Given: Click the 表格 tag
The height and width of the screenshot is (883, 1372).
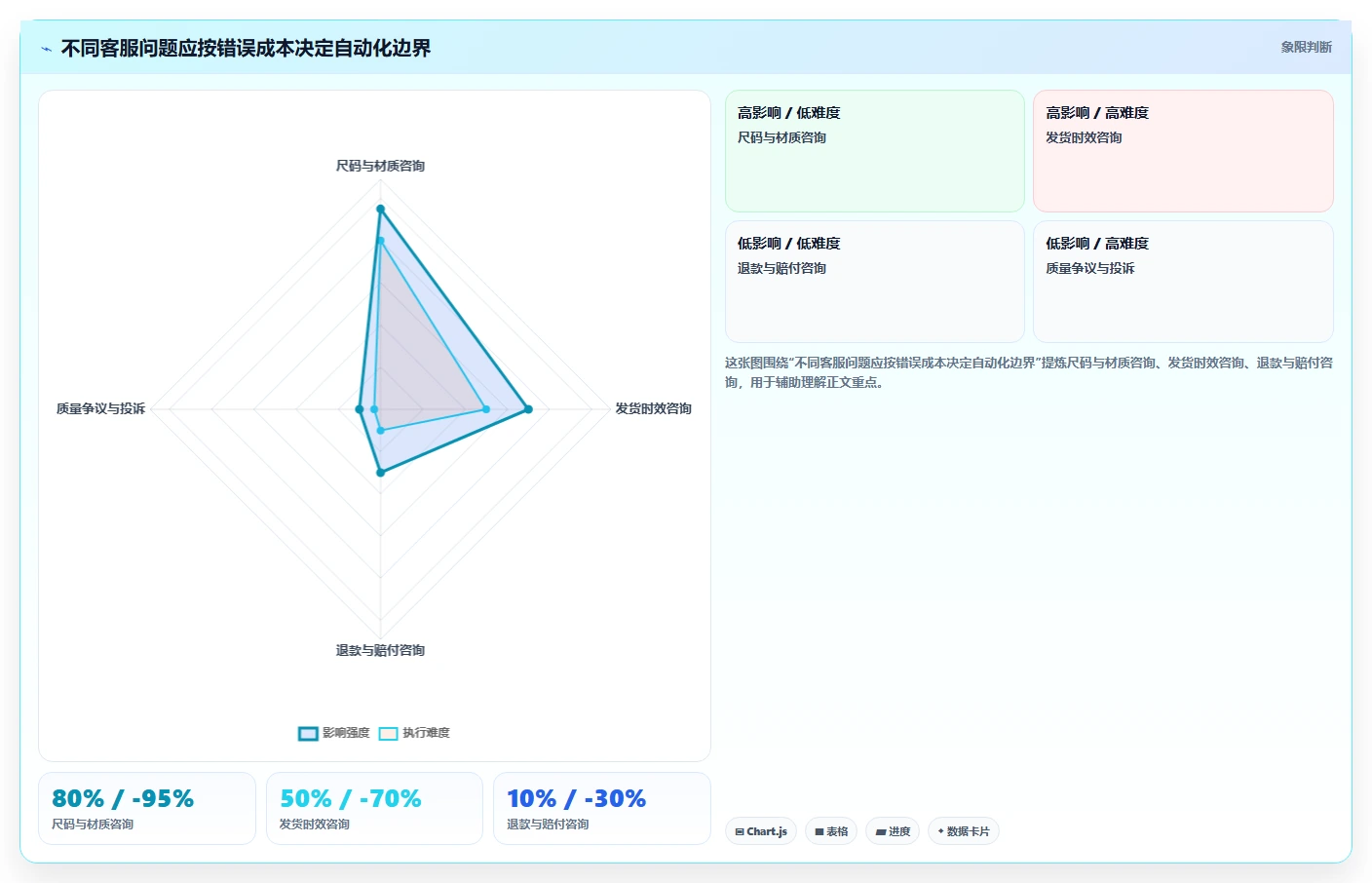Looking at the screenshot, I should [x=831, y=831].
